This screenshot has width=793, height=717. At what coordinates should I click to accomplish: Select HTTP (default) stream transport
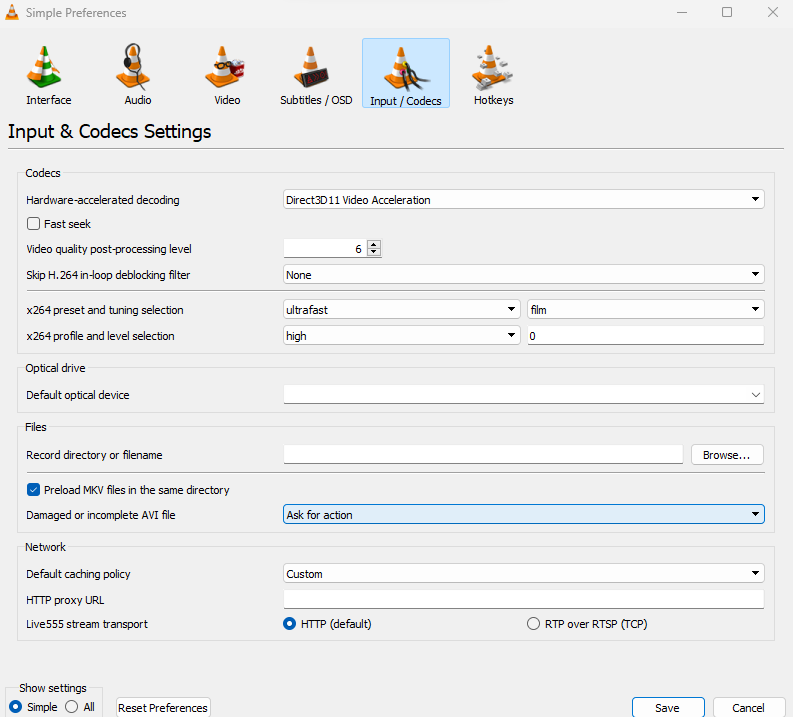tap(289, 623)
